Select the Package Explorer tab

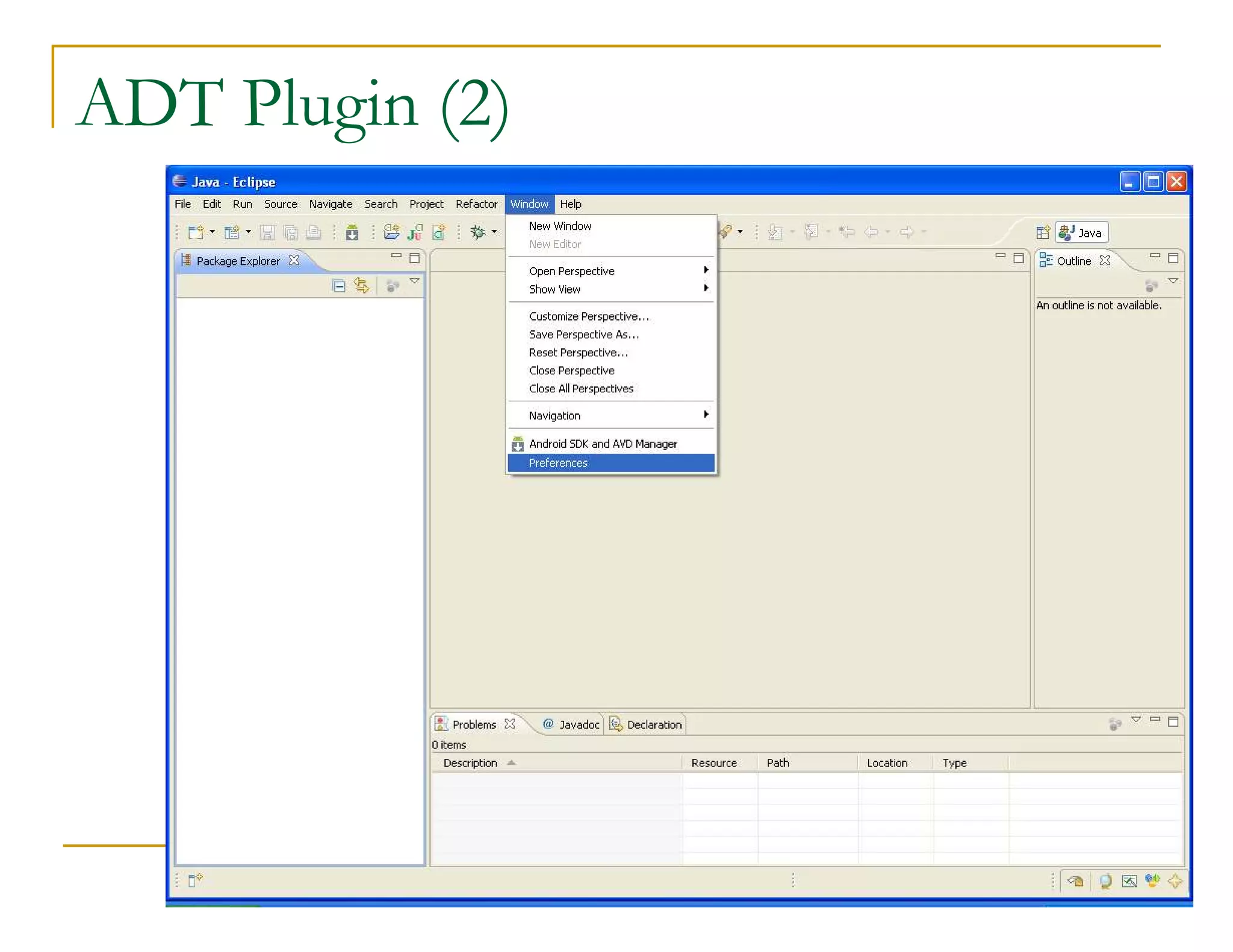pyautogui.click(x=238, y=261)
